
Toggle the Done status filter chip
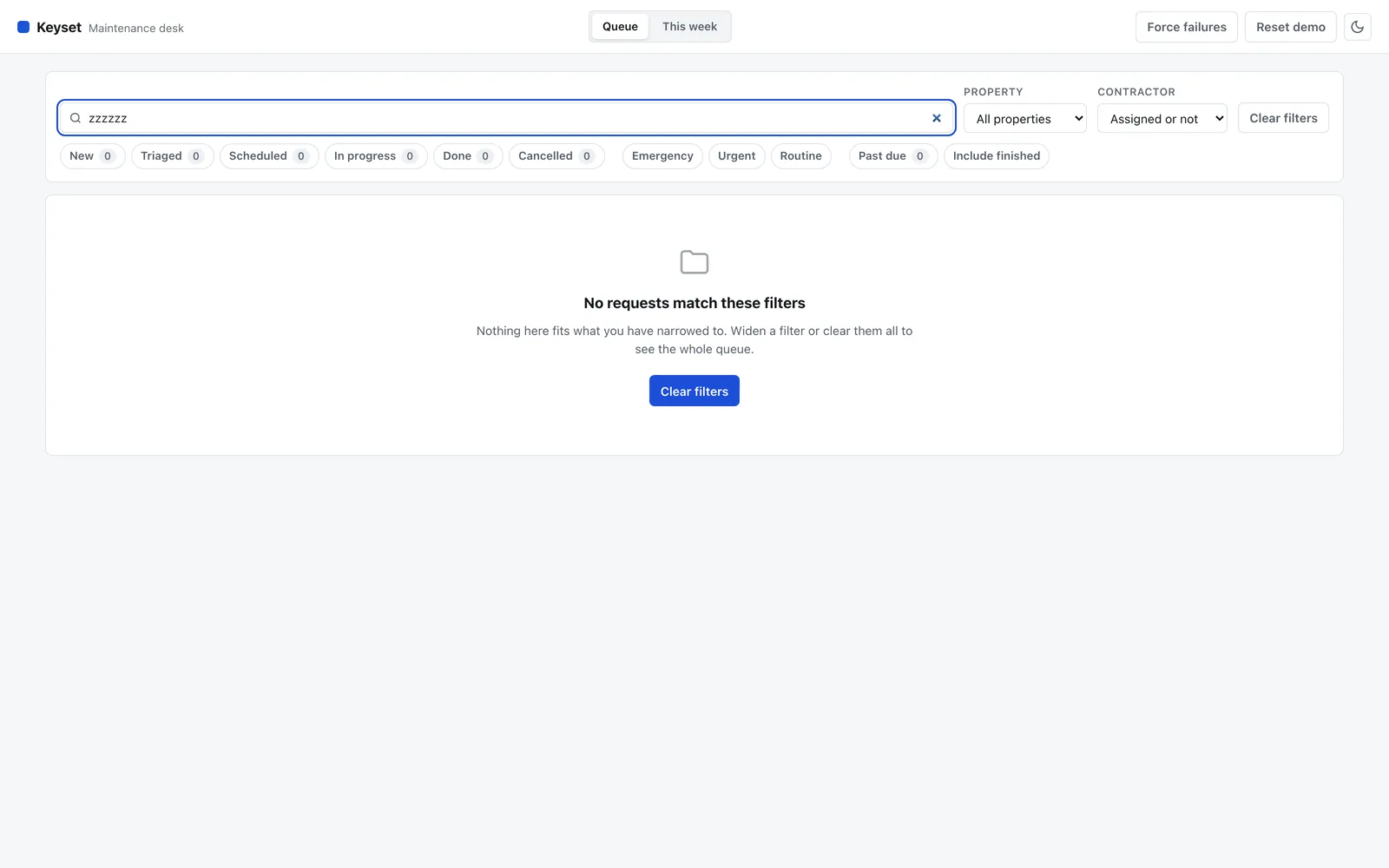point(468,156)
